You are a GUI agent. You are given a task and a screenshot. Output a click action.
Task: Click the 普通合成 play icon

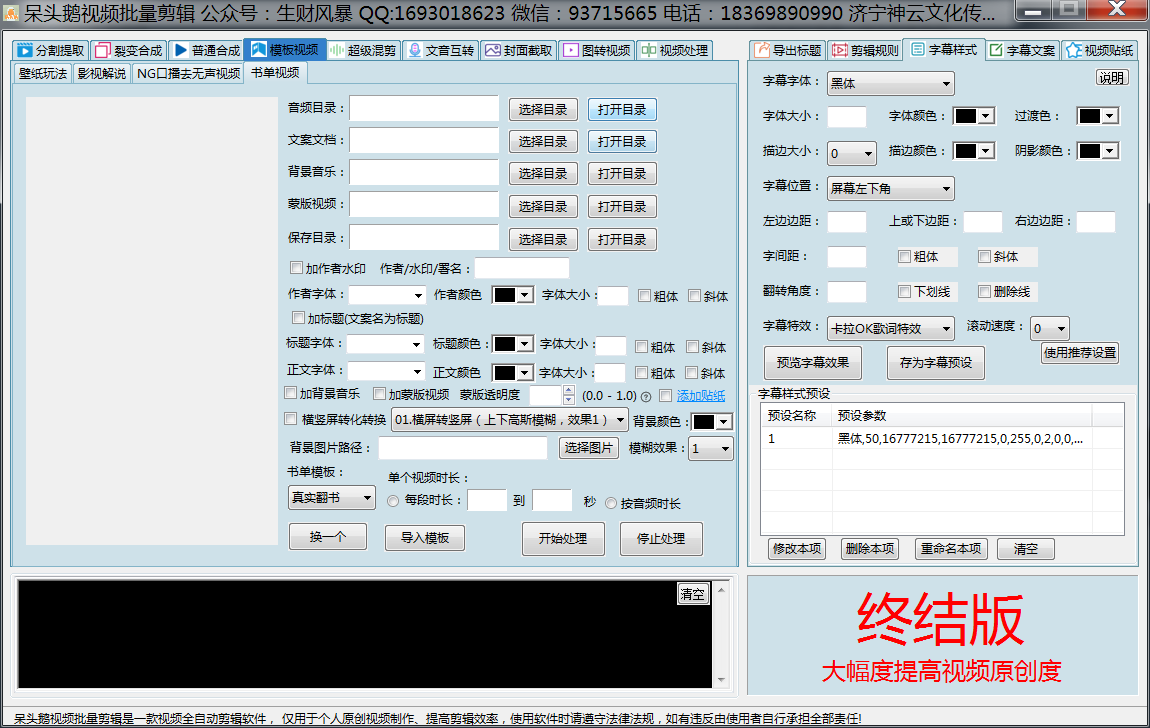pos(180,50)
